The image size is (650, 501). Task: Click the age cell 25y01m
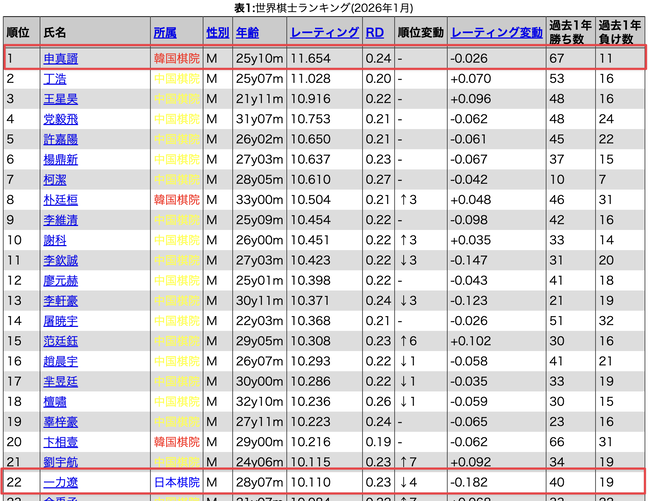[260, 281]
